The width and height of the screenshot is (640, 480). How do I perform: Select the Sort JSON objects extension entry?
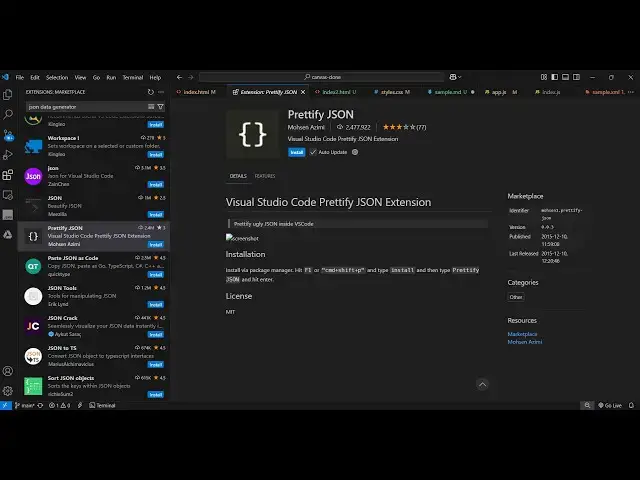coord(94,386)
